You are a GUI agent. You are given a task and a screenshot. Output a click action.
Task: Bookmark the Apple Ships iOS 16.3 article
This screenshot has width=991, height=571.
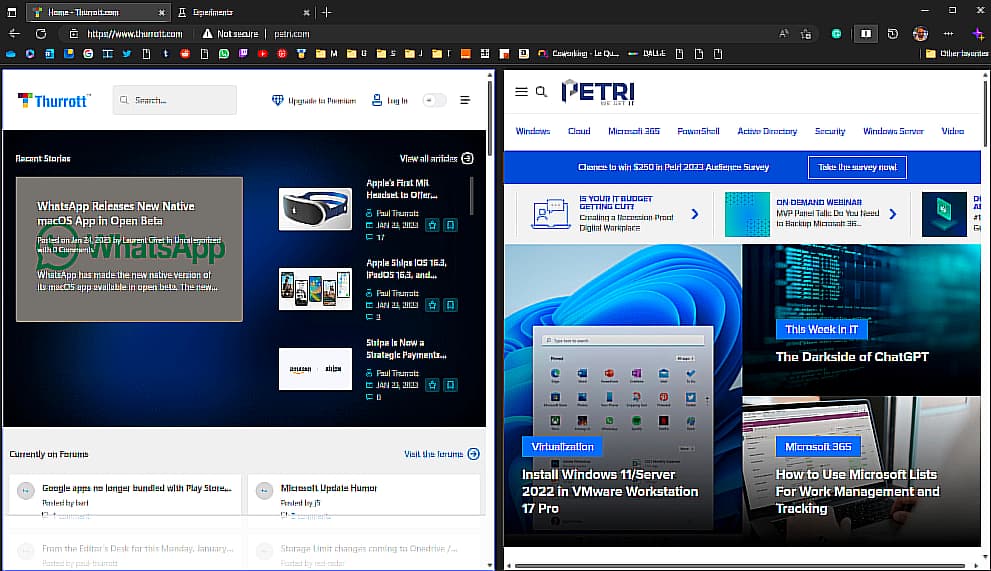(451, 305)
